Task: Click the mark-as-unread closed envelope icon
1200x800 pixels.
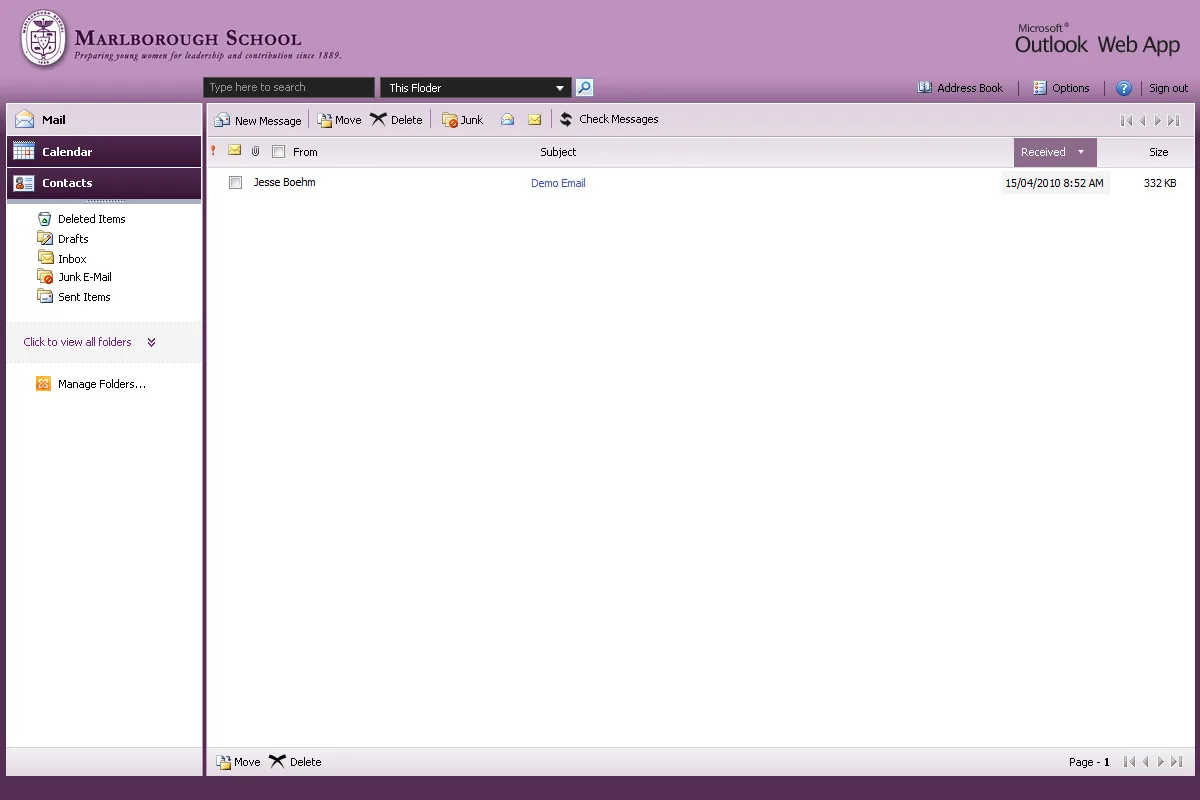Action: [535, 120]
